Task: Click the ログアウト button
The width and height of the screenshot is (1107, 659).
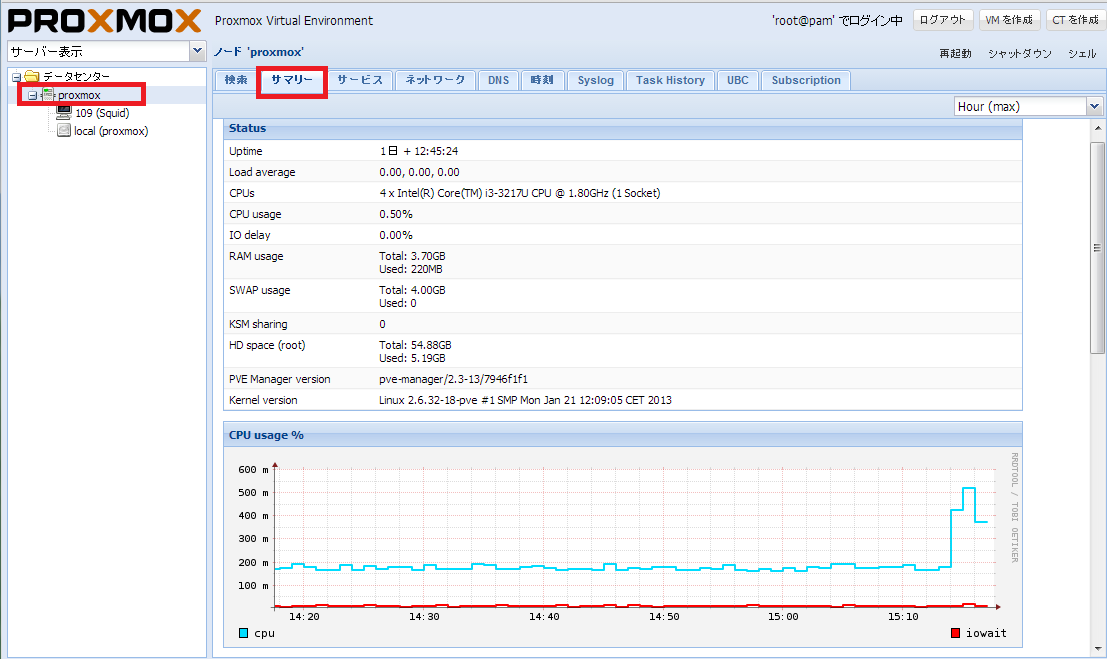Action: [x=943, y=20]
